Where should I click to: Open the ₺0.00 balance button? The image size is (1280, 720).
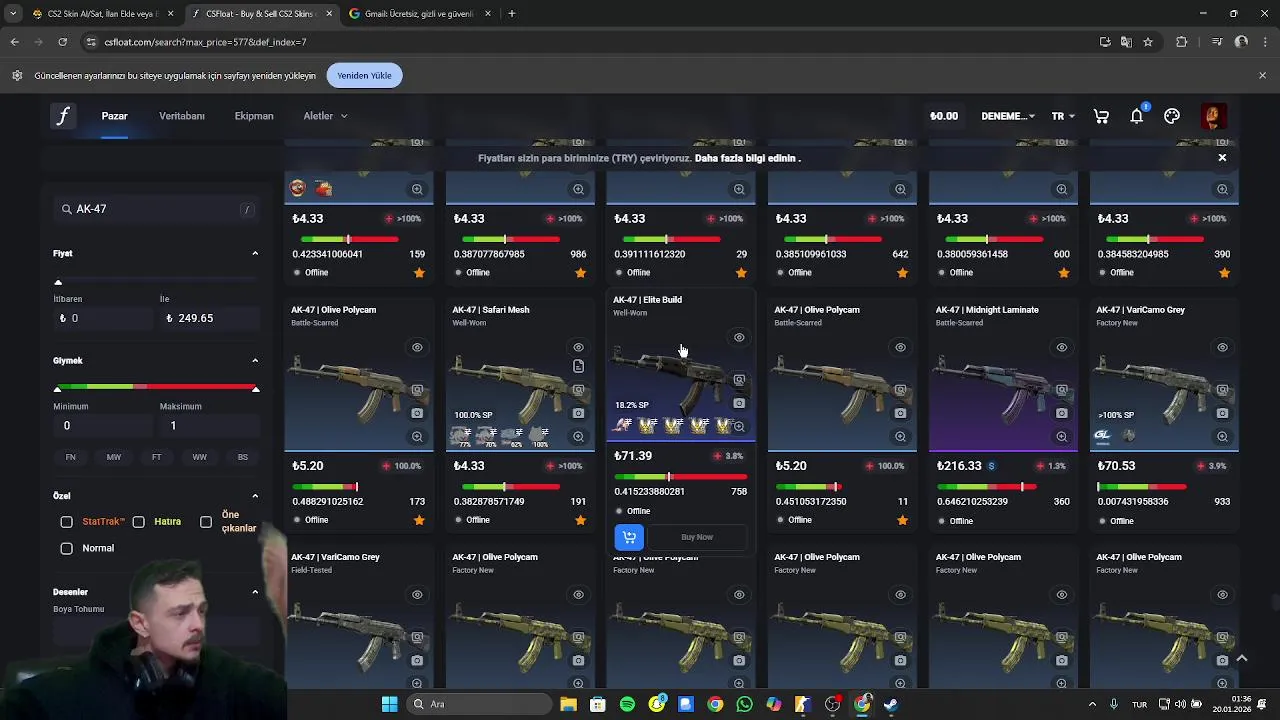coord(944,116)
